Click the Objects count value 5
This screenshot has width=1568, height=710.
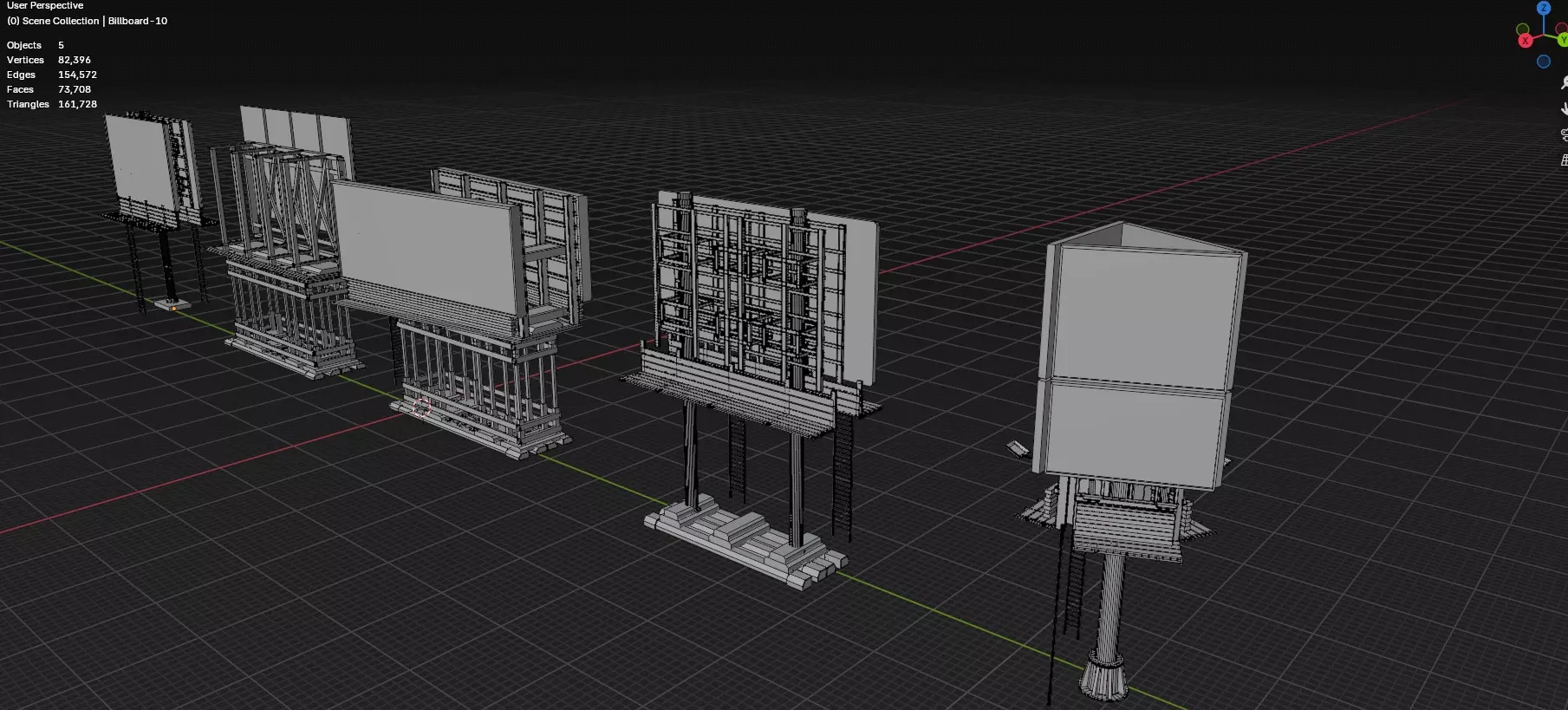click(x=61, y=45)
